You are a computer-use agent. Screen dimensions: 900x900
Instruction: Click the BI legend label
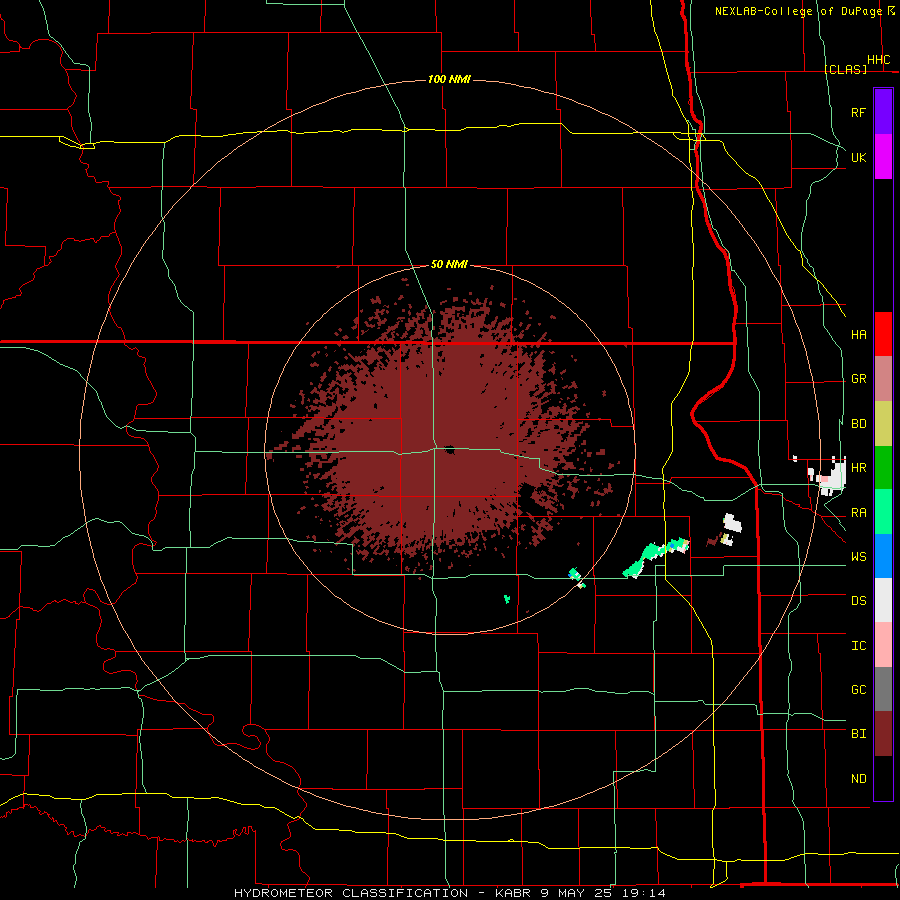(x=858, y=734)
